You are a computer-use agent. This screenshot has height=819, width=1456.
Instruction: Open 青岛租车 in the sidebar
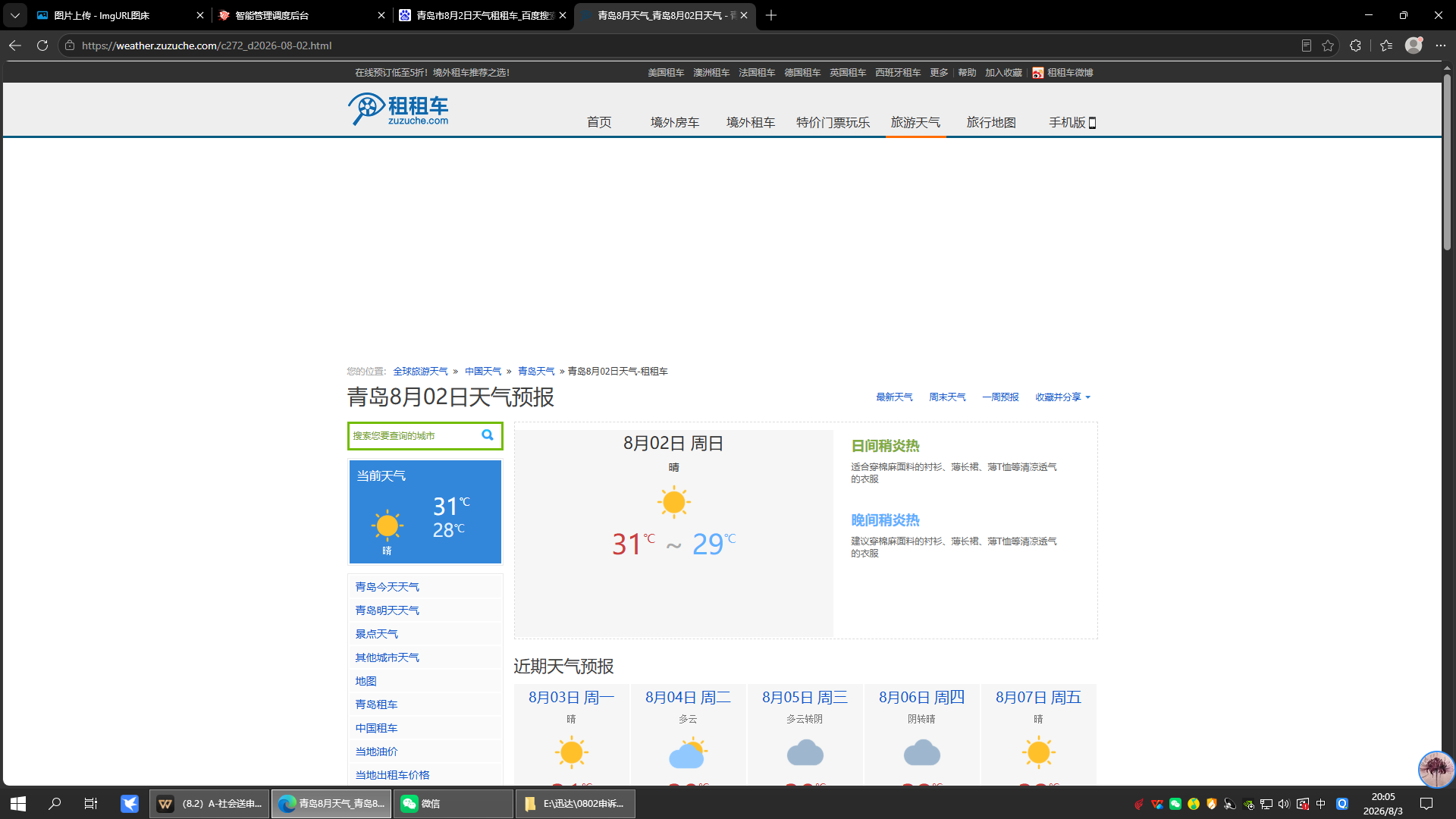click(x=376, y=704)
